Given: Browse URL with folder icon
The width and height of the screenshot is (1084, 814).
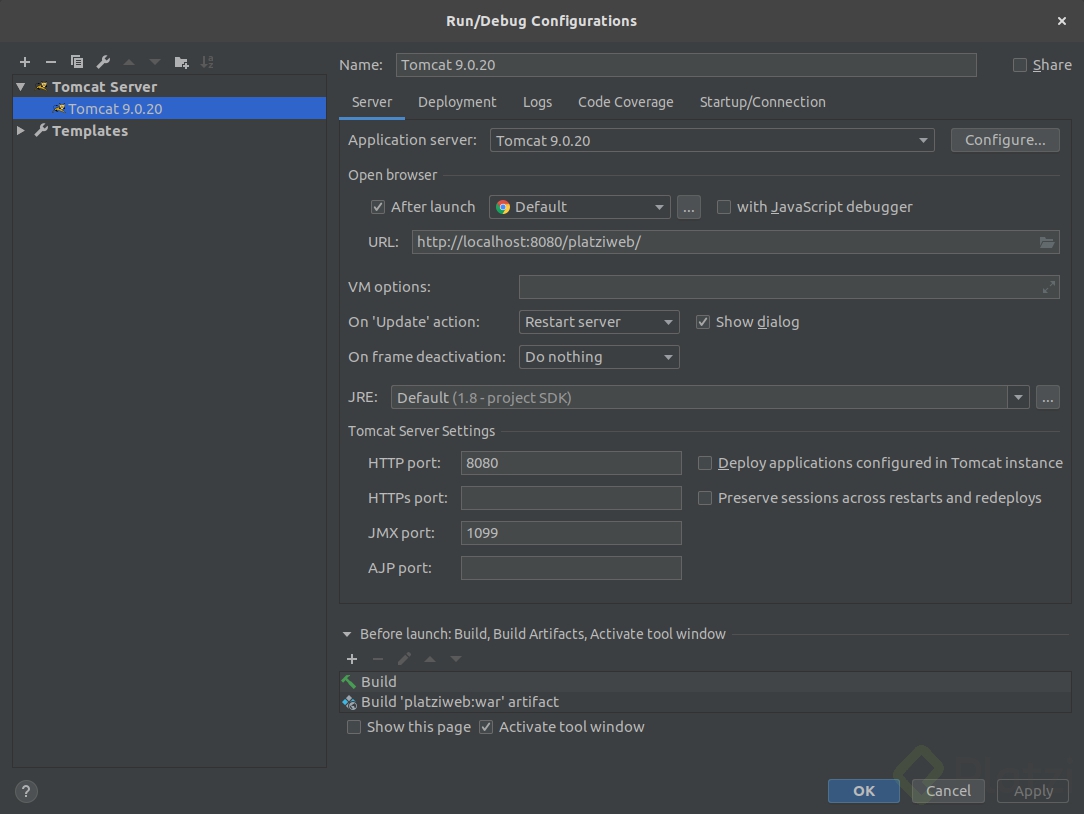Looking at the screenshot, I should pyautogui.click(x=1047, y=242).
